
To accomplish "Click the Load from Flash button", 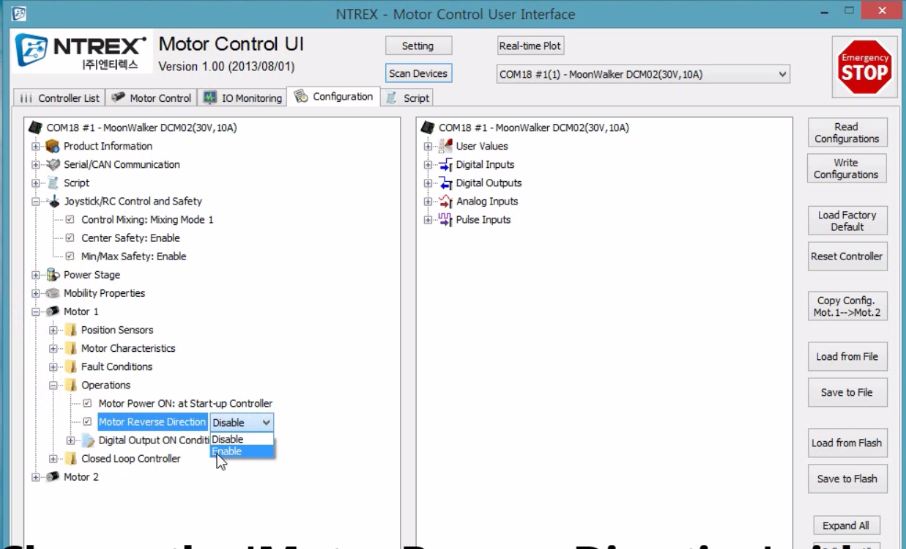I will coord(847,443).
